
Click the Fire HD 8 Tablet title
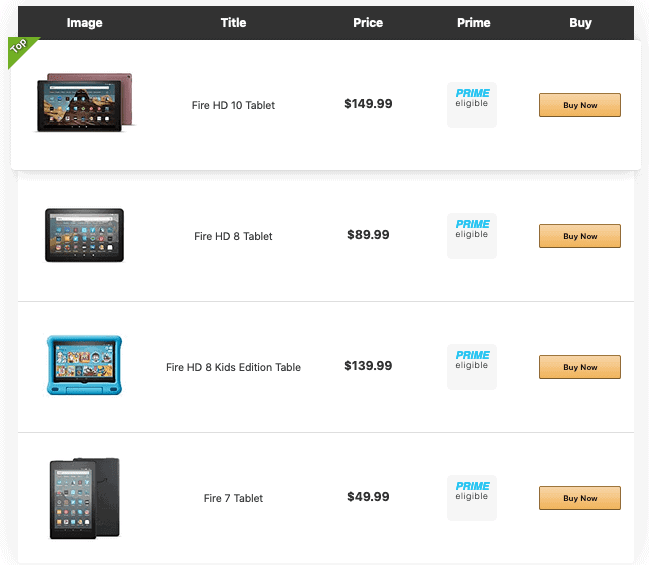233,236
